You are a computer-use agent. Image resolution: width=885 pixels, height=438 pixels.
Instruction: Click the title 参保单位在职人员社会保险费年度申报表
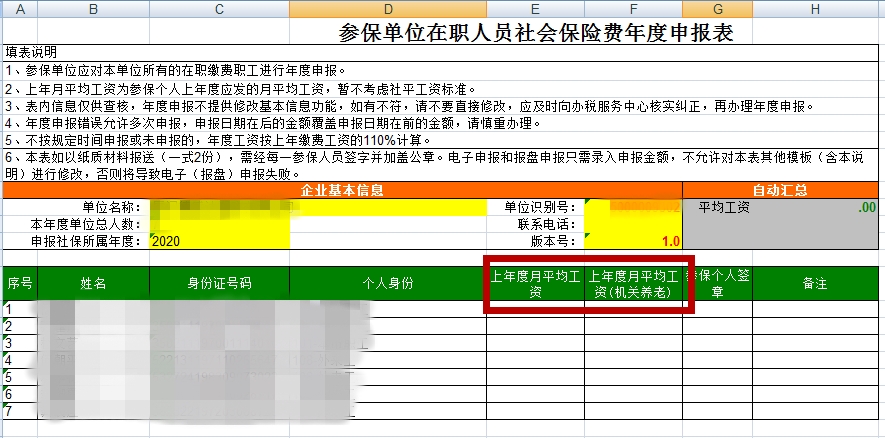(536, 33)
